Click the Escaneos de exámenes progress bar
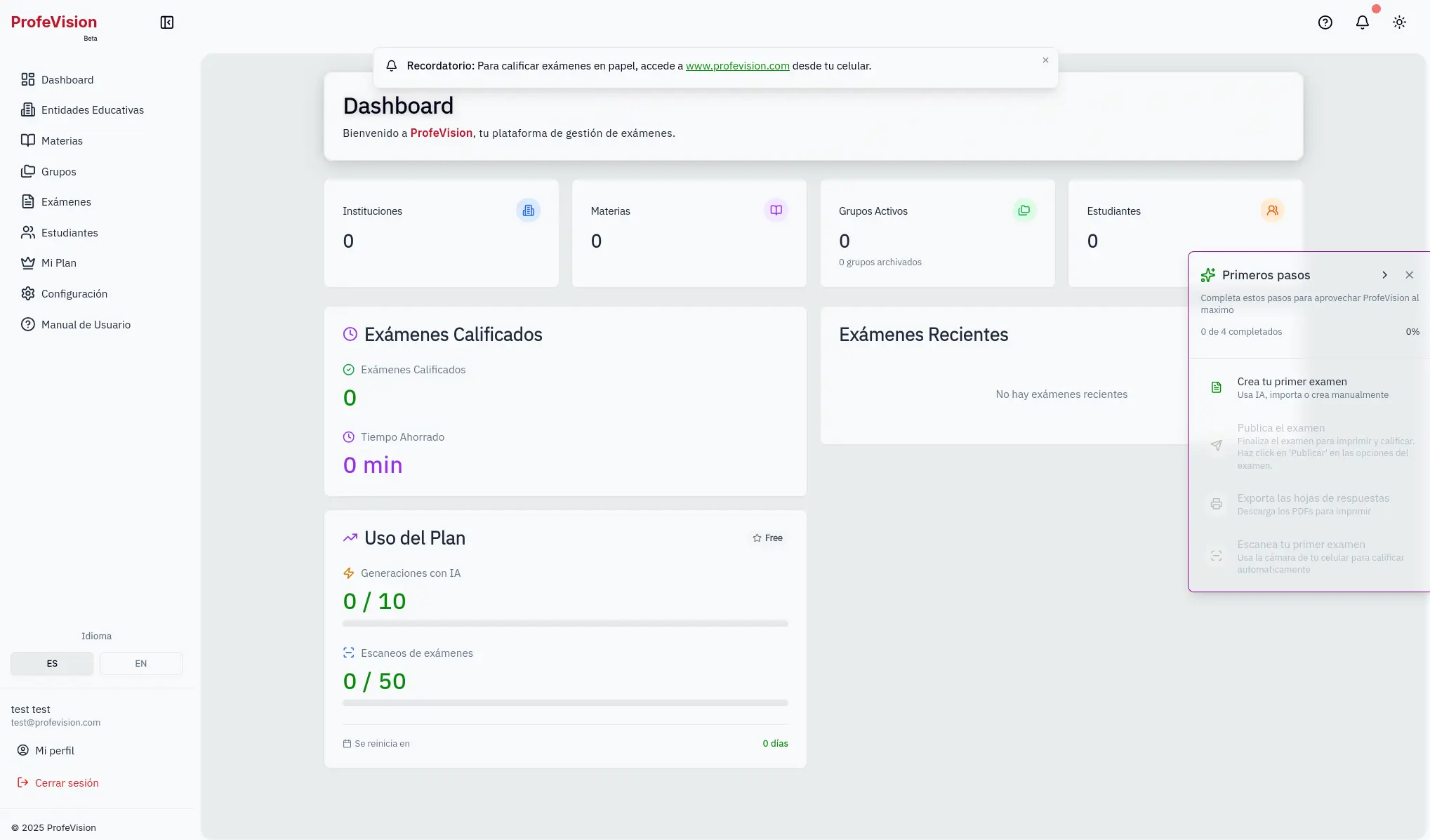Viewport: 1430px width, 840px height. click(x=565, y=702)
